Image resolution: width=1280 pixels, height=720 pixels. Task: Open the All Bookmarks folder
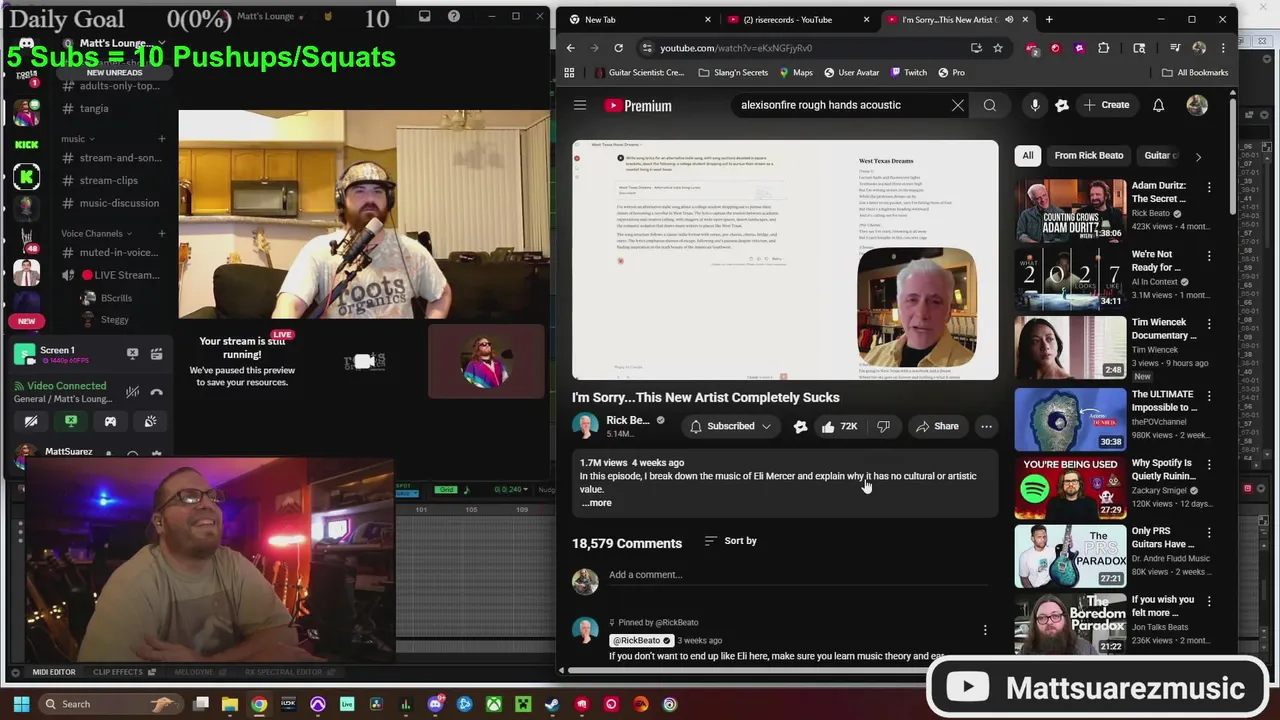[1195, 72]
